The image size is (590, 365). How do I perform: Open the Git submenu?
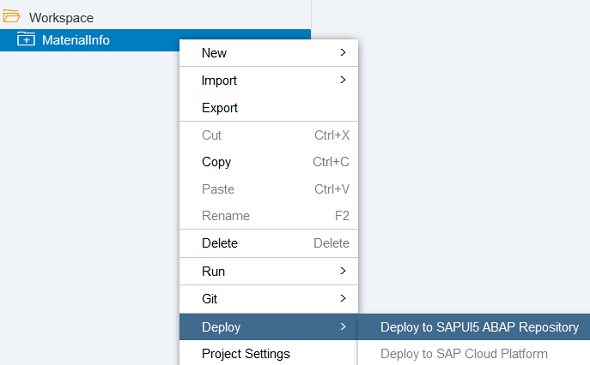pos(269,299)
